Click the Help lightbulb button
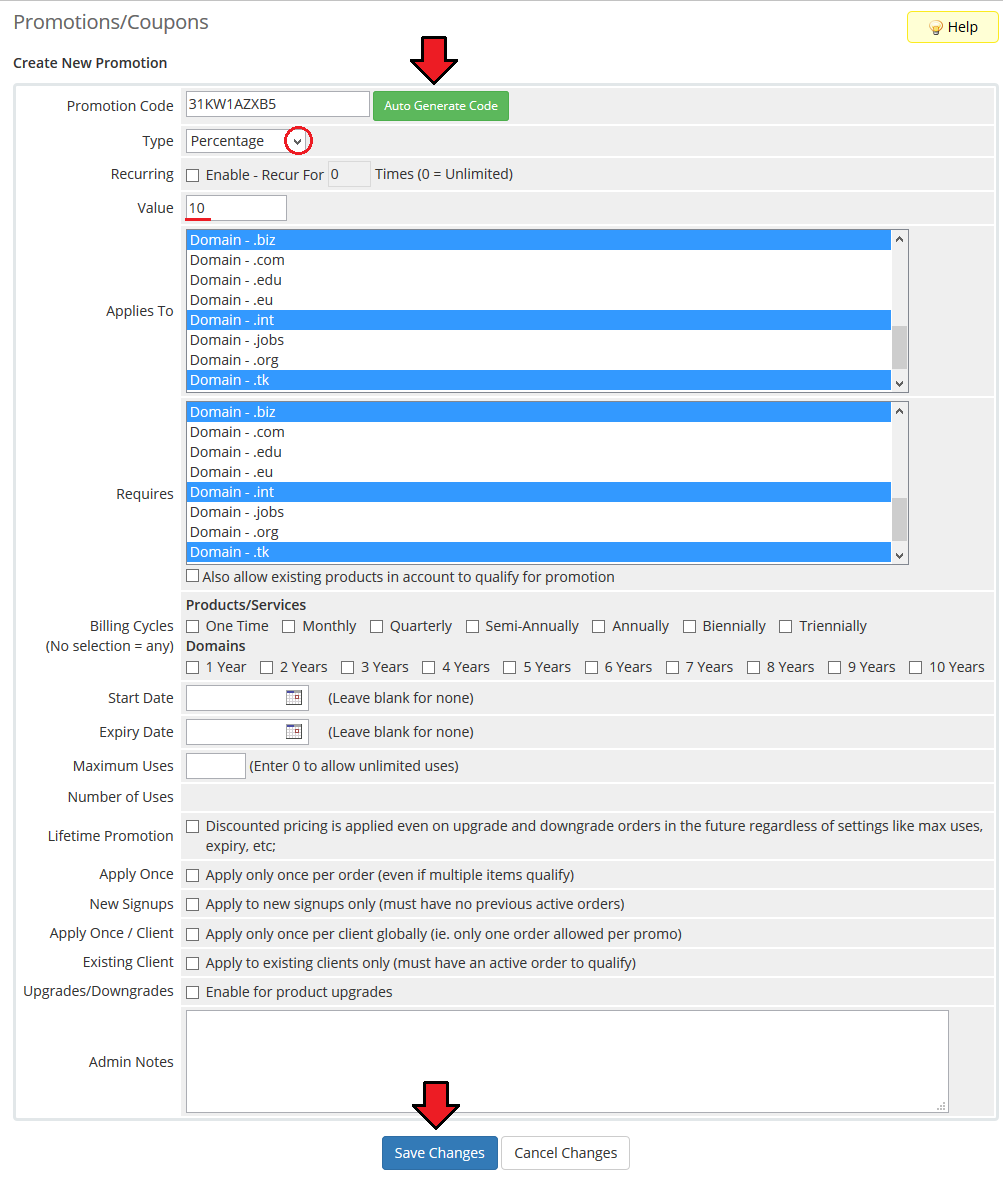 (x=953, y=27)
